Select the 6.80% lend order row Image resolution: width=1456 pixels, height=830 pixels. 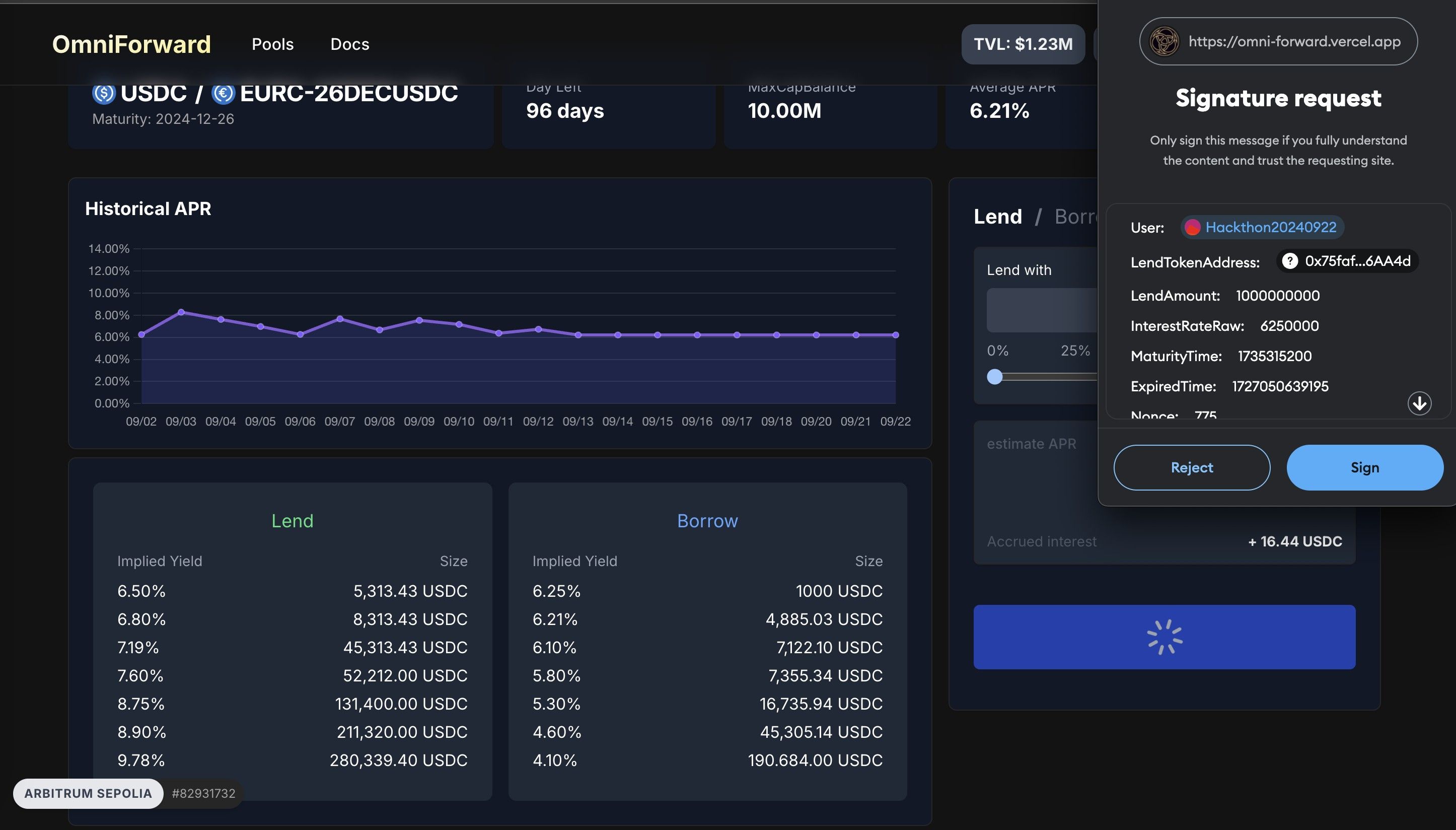pos(293,619)
